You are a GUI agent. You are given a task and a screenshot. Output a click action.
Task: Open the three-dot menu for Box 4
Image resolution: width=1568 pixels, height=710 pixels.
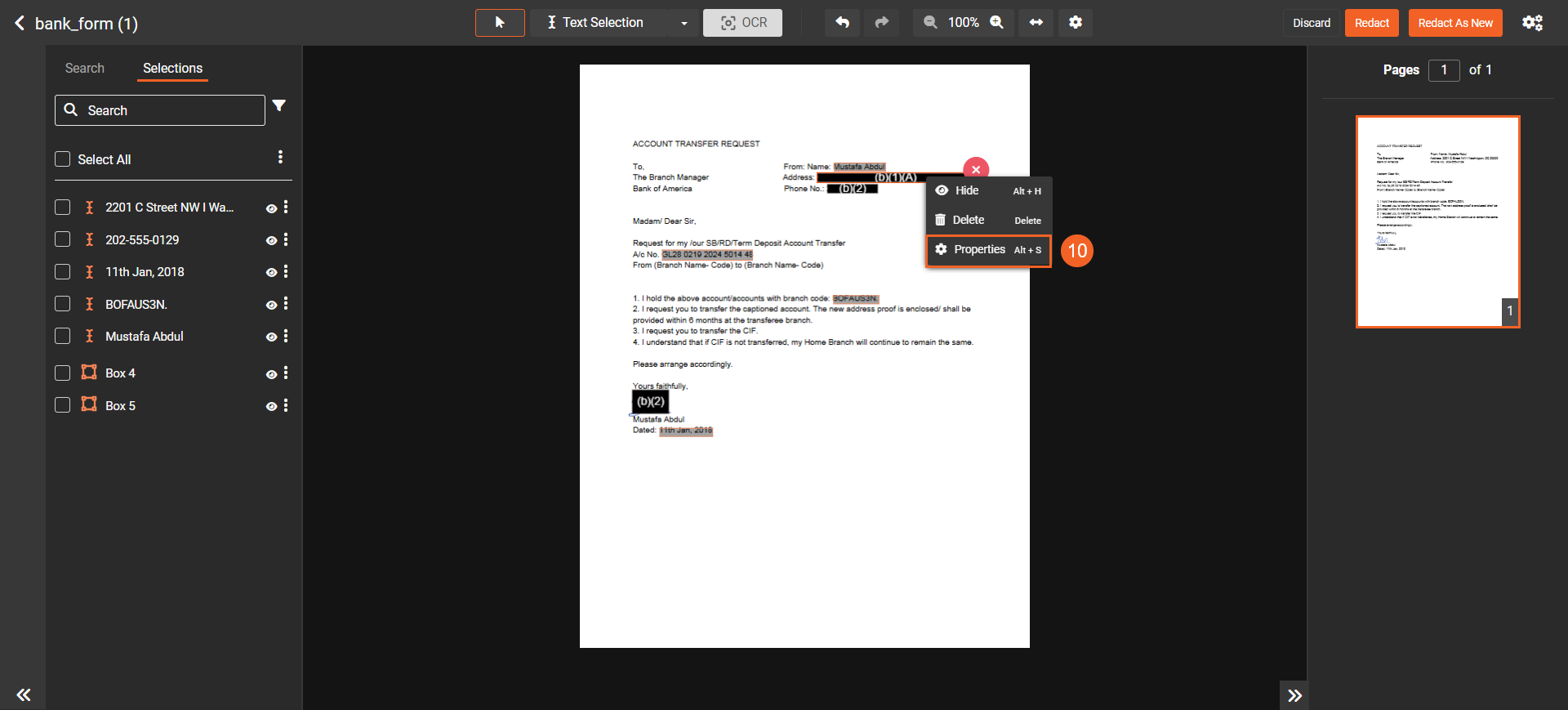[x=286, y=373]
